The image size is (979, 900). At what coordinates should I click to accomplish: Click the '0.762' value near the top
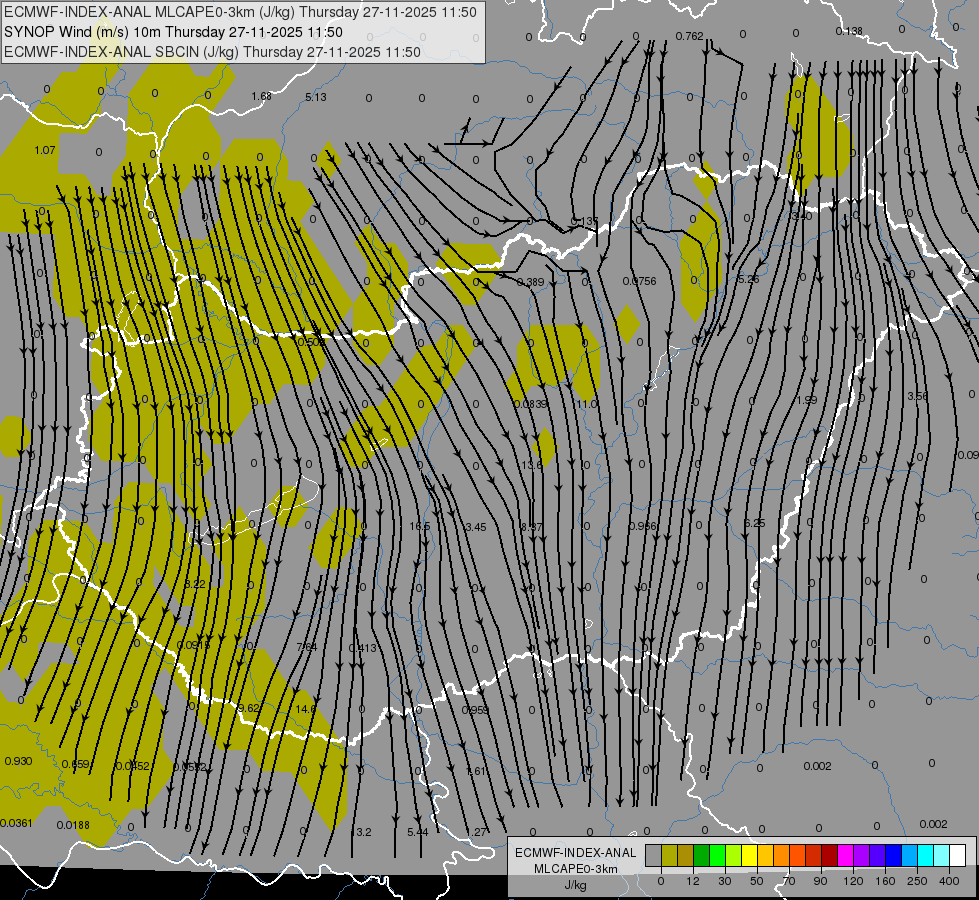tap(689, 36)
